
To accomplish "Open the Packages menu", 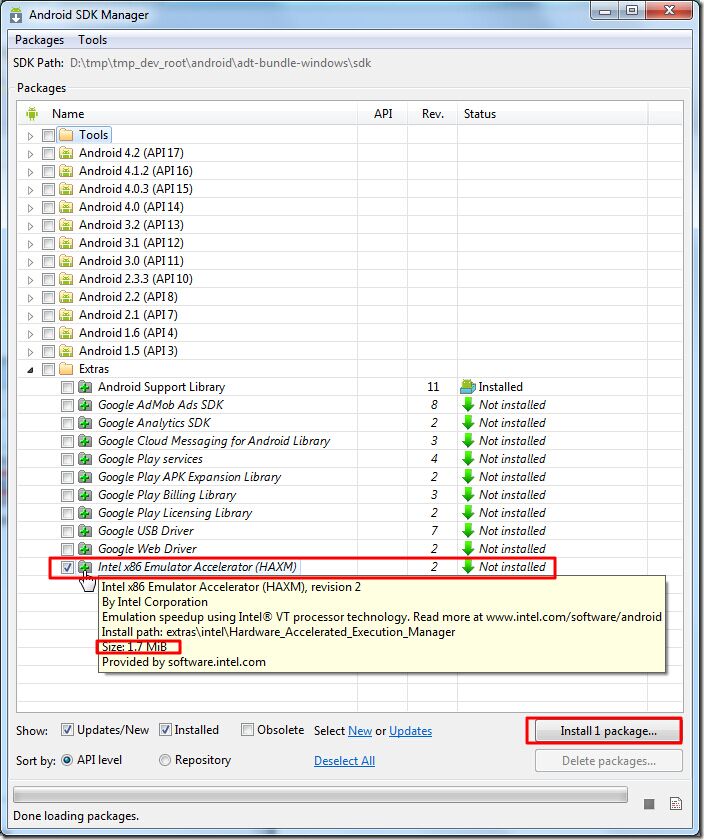I will 39,40.
